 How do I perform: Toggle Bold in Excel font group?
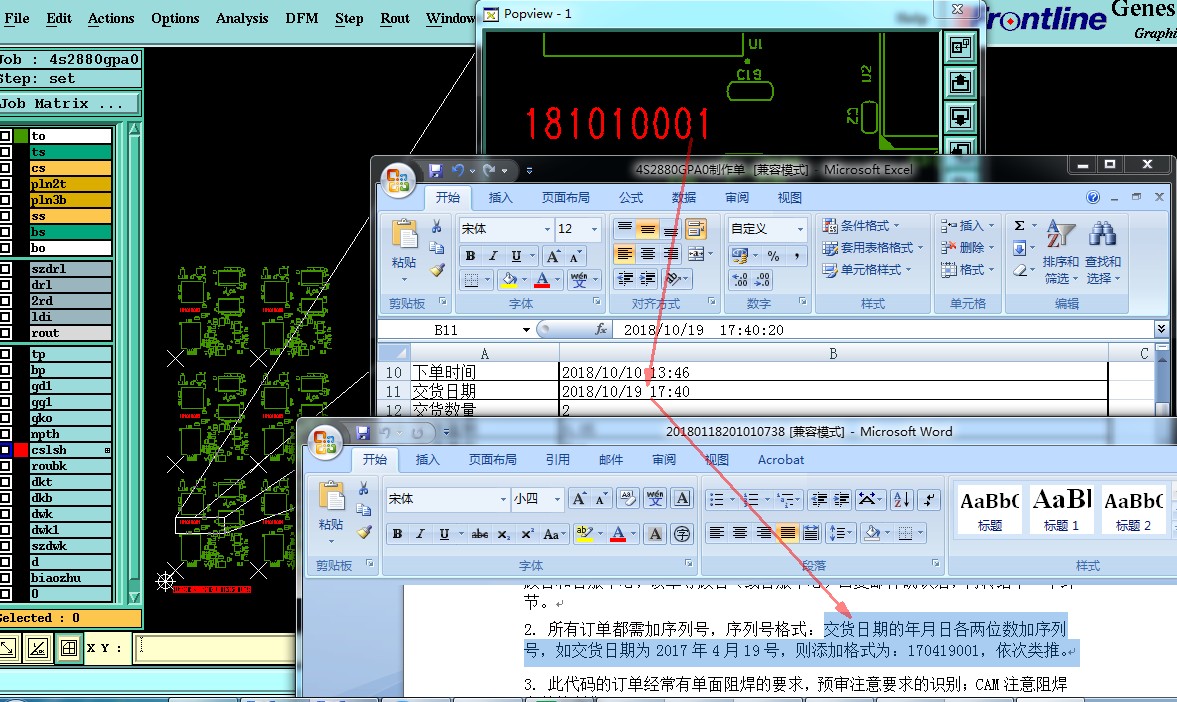click(x=470, y=256)
